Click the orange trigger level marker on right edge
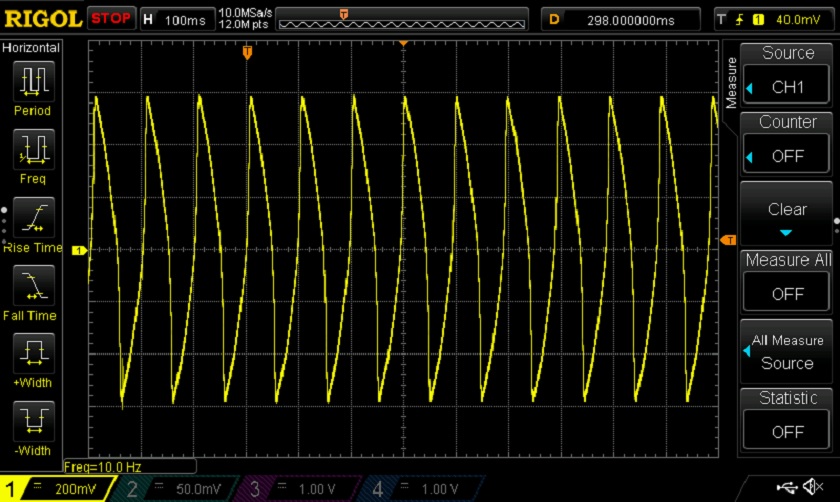The image size is (840, 502). click(727, 240)
